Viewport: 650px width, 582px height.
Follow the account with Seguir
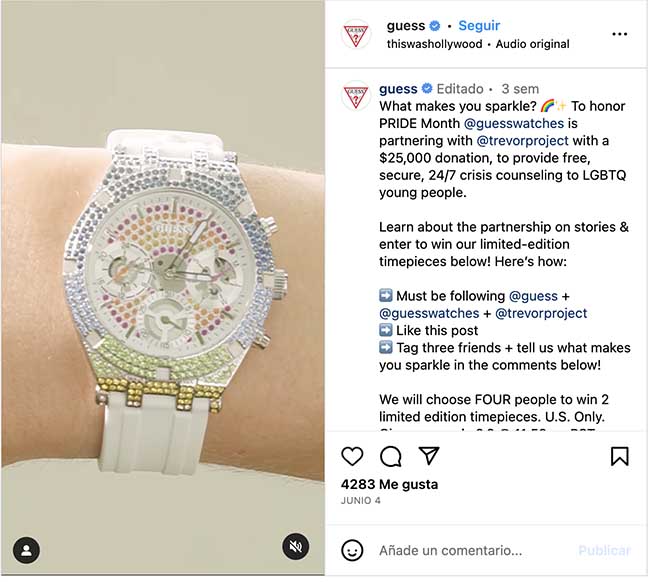click(x=479, y=26)
